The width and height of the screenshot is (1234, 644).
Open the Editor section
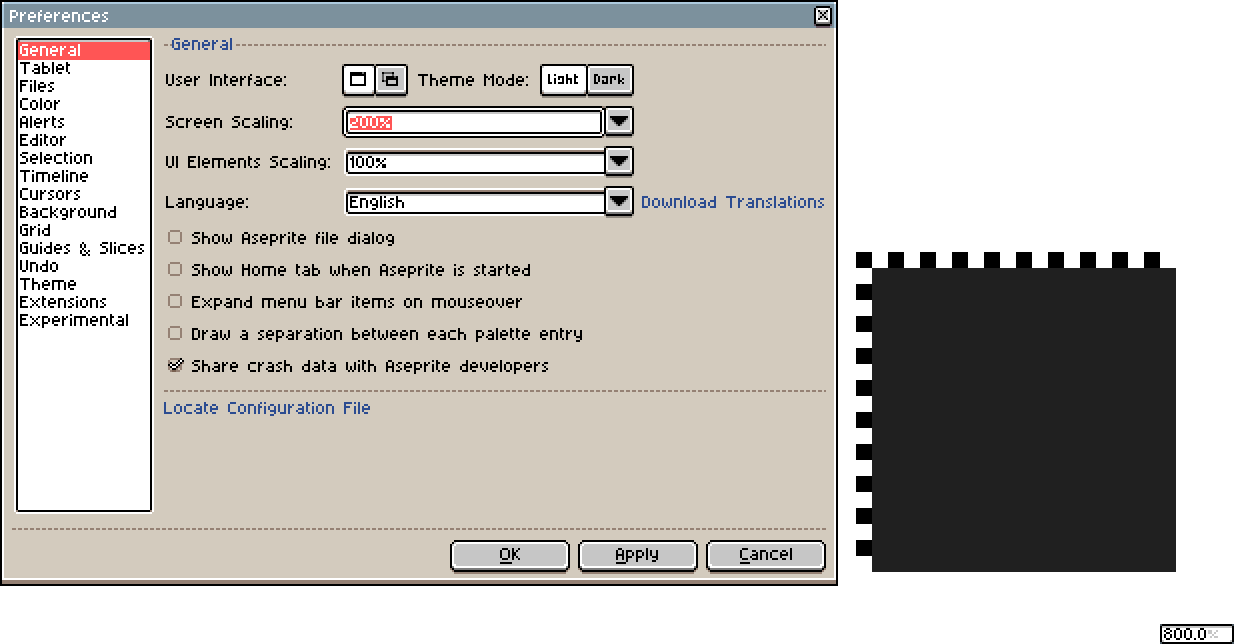click(84, 140)
